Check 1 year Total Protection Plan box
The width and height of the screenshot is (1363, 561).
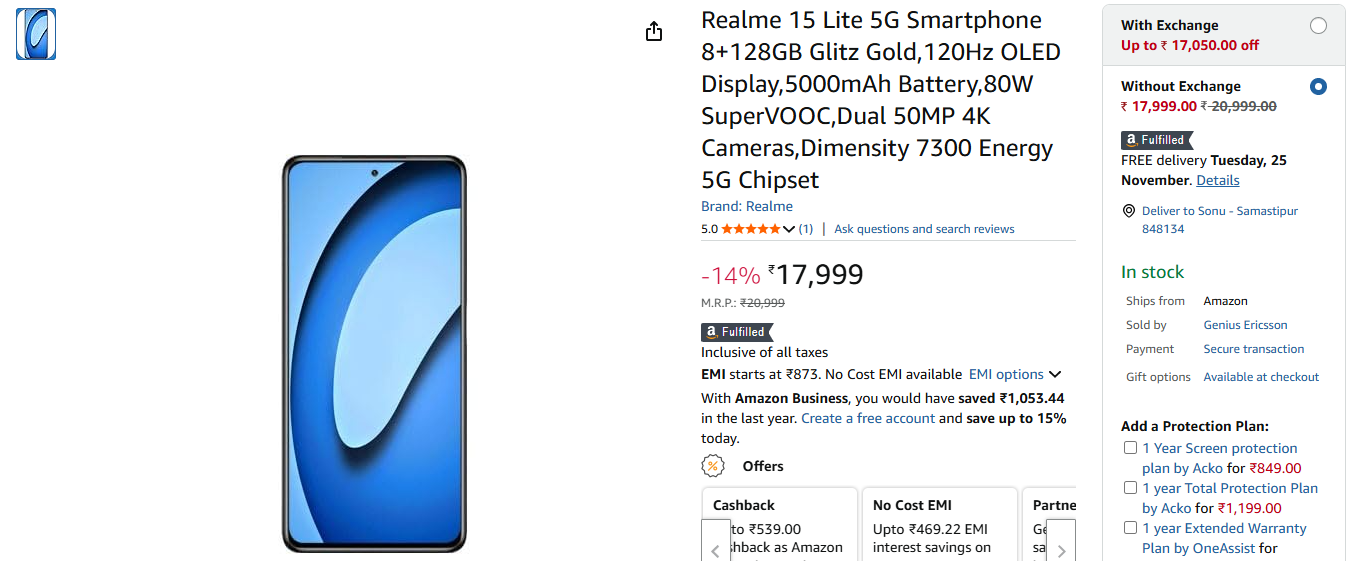(x=1130, y=488)
